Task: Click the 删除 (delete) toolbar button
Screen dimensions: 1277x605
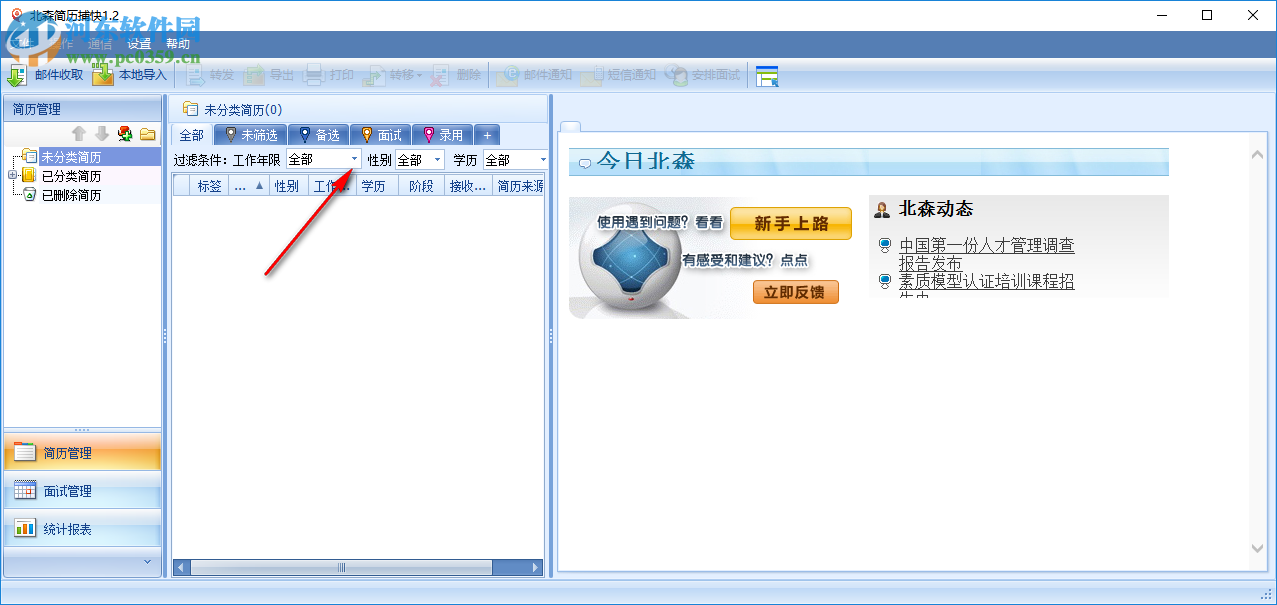Action: 456,75
